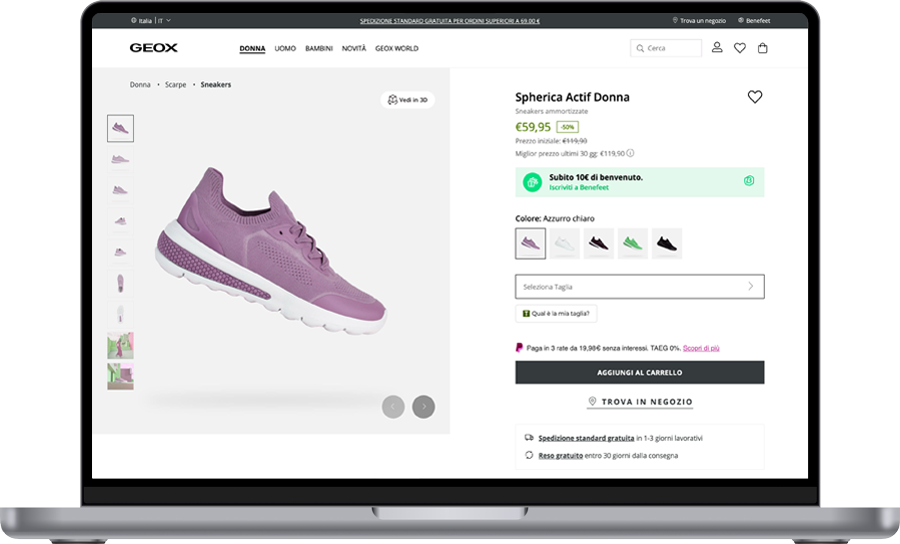Open wishlist heart icon in header
Image resolution: width=900 pixels, height=544 pixels.
(x=740, y=48)
